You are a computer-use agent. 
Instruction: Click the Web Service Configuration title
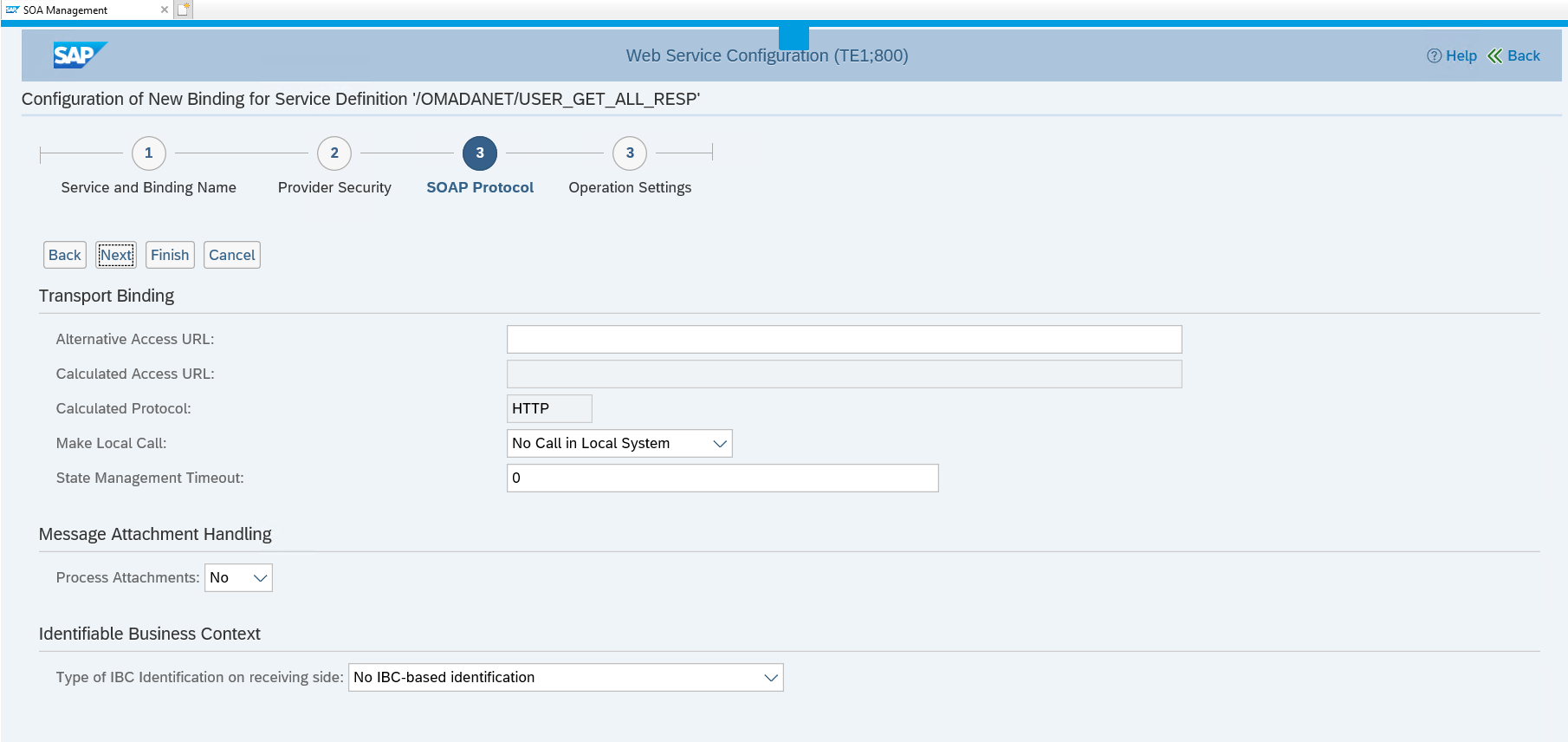coord(768,55)
